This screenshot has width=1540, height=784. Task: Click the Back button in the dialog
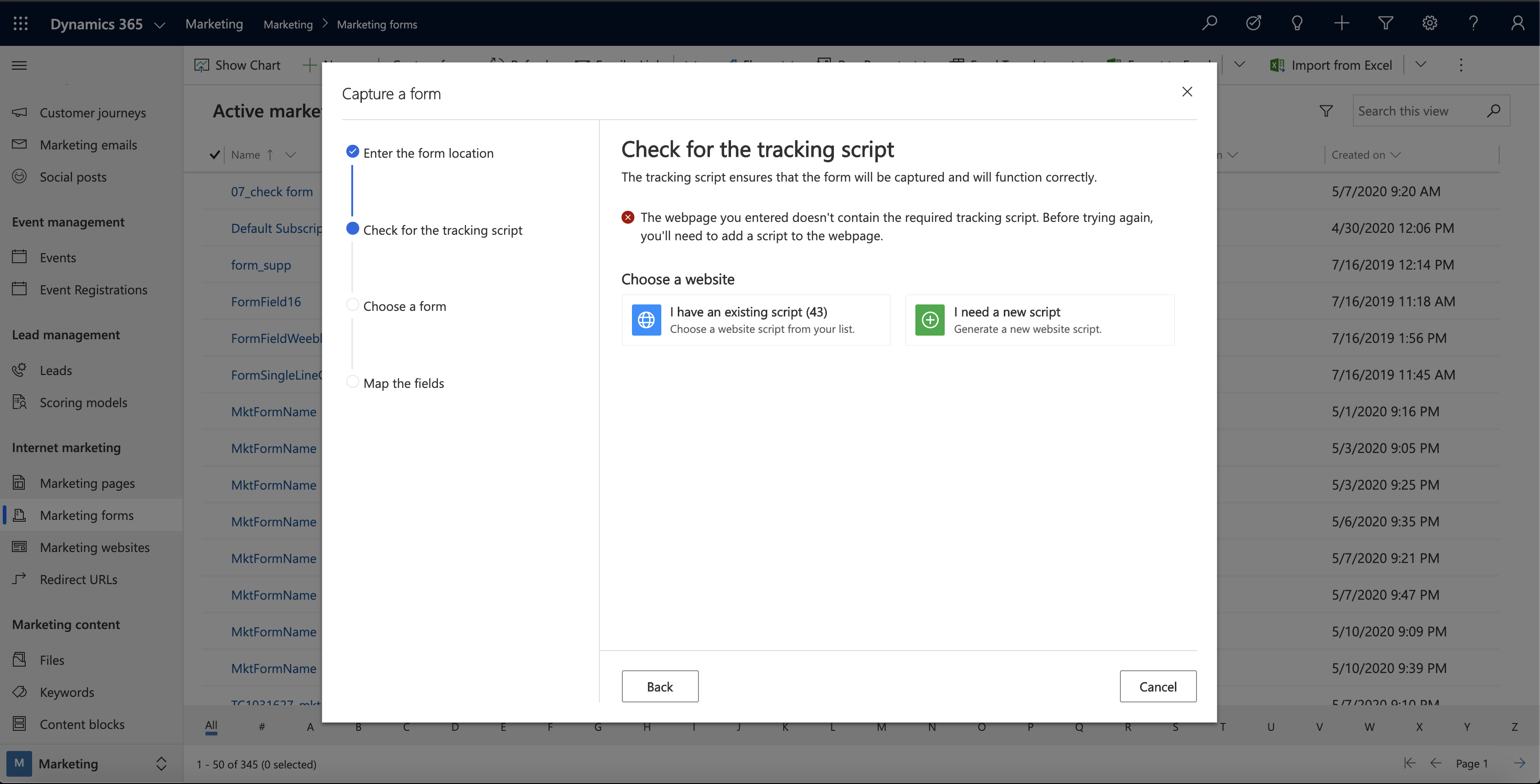click(660, 686)
